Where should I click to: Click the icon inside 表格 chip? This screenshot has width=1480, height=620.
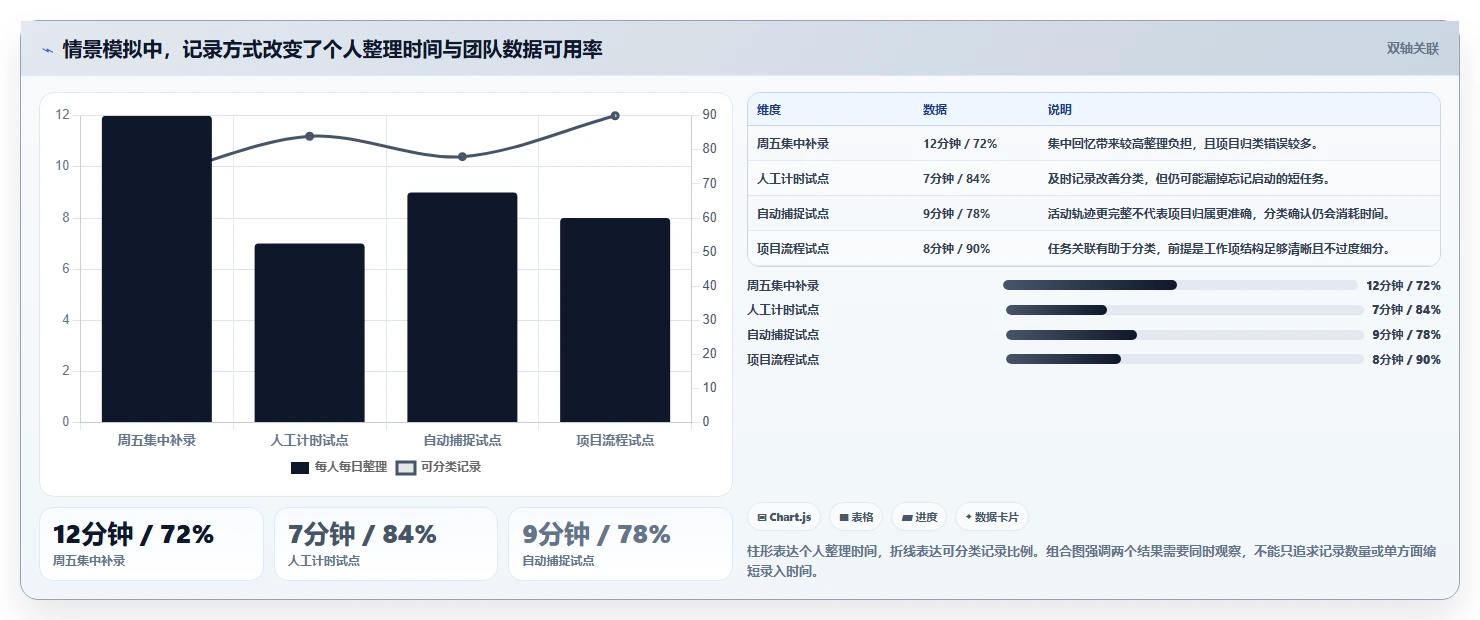(844, 517)
